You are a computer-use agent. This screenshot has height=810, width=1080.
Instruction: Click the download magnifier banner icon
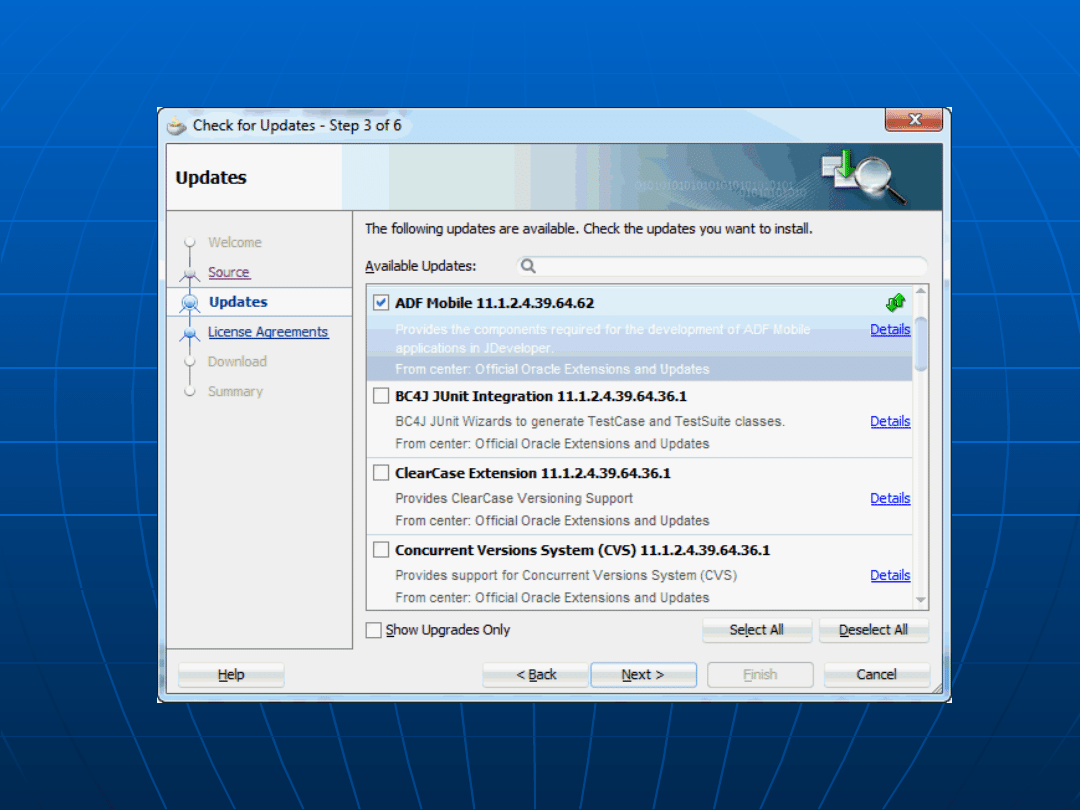point(864,177)
